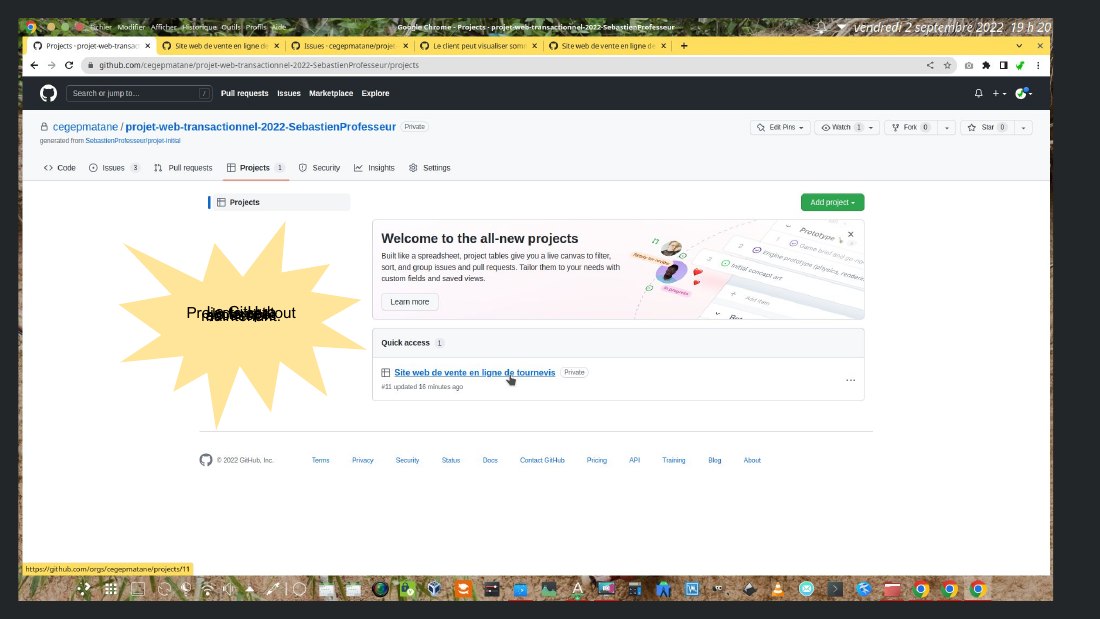Launch VLC from the taskbar cone icon
The height and width of the screenshot is (619, 1100).
point(778,590)
